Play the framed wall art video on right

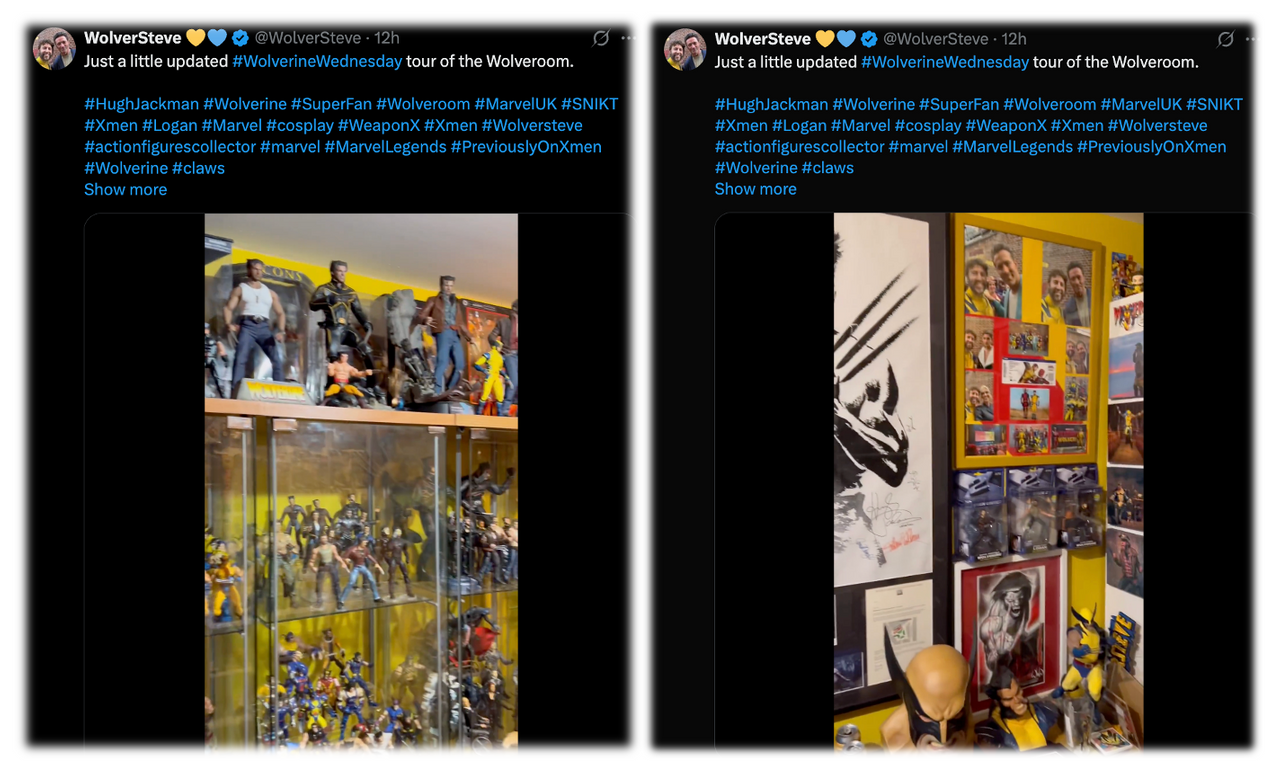[989, 481]
